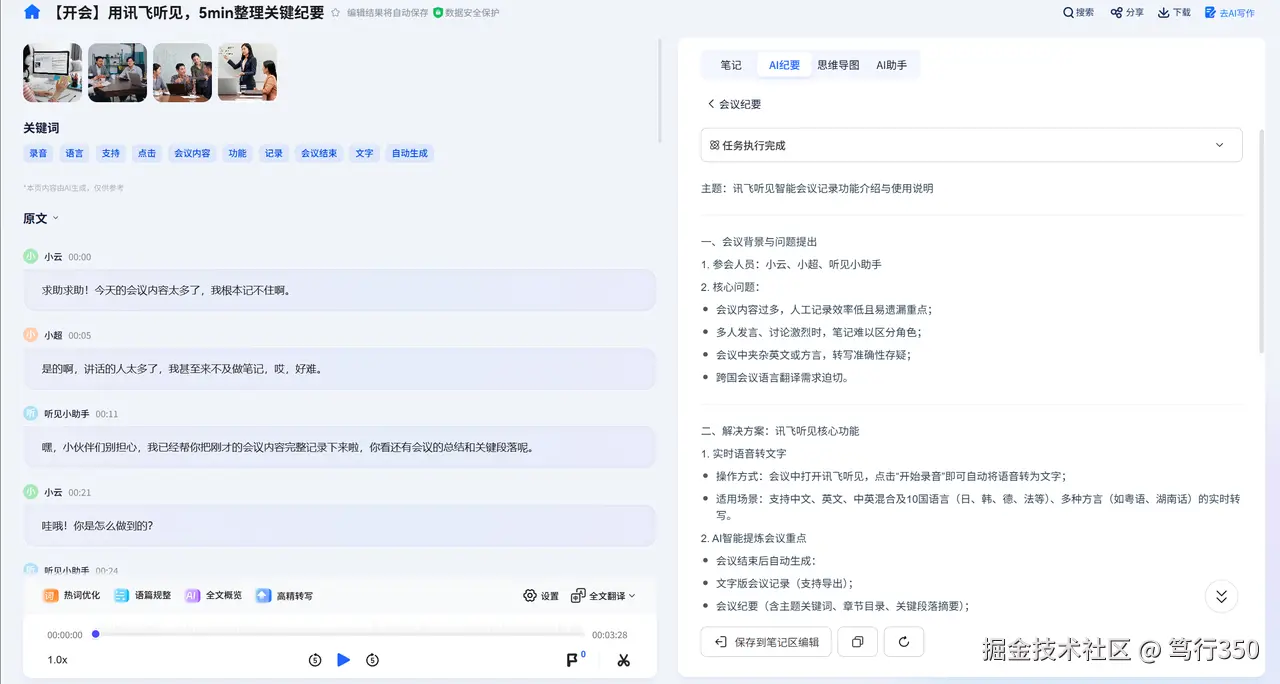Click 数据安全保护 shield badge
The height and width of the screenshot is (684, 1280).
point(466,13)
